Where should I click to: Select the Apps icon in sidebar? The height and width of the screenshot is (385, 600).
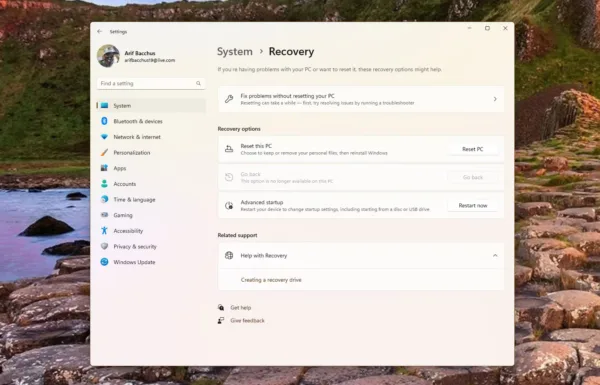[x=104, y=168]
